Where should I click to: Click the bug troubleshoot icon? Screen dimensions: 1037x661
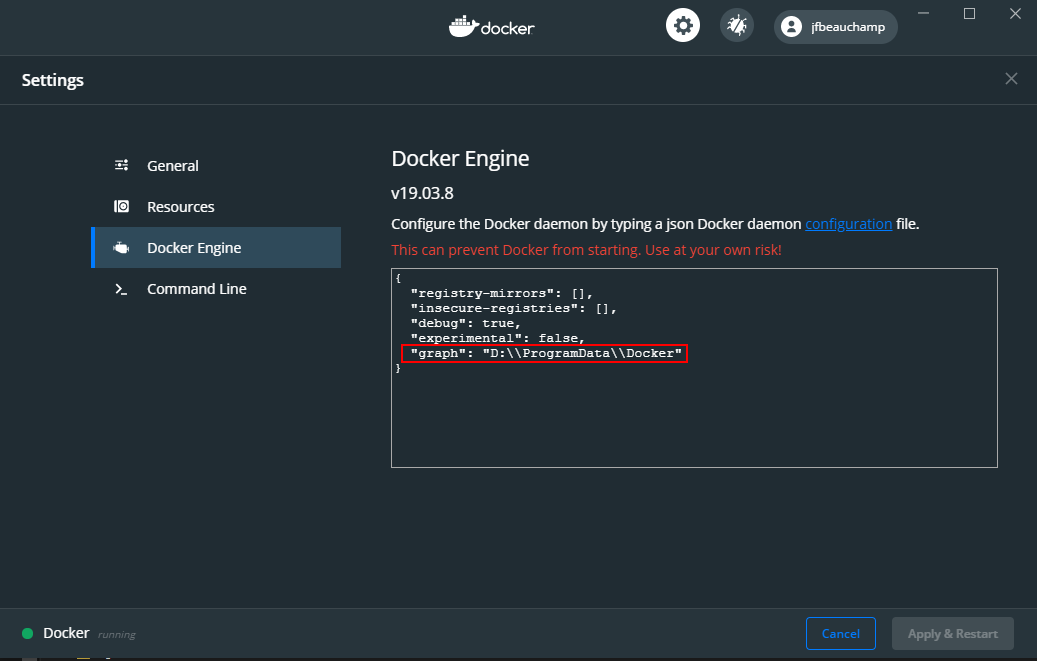click(737, 26)
